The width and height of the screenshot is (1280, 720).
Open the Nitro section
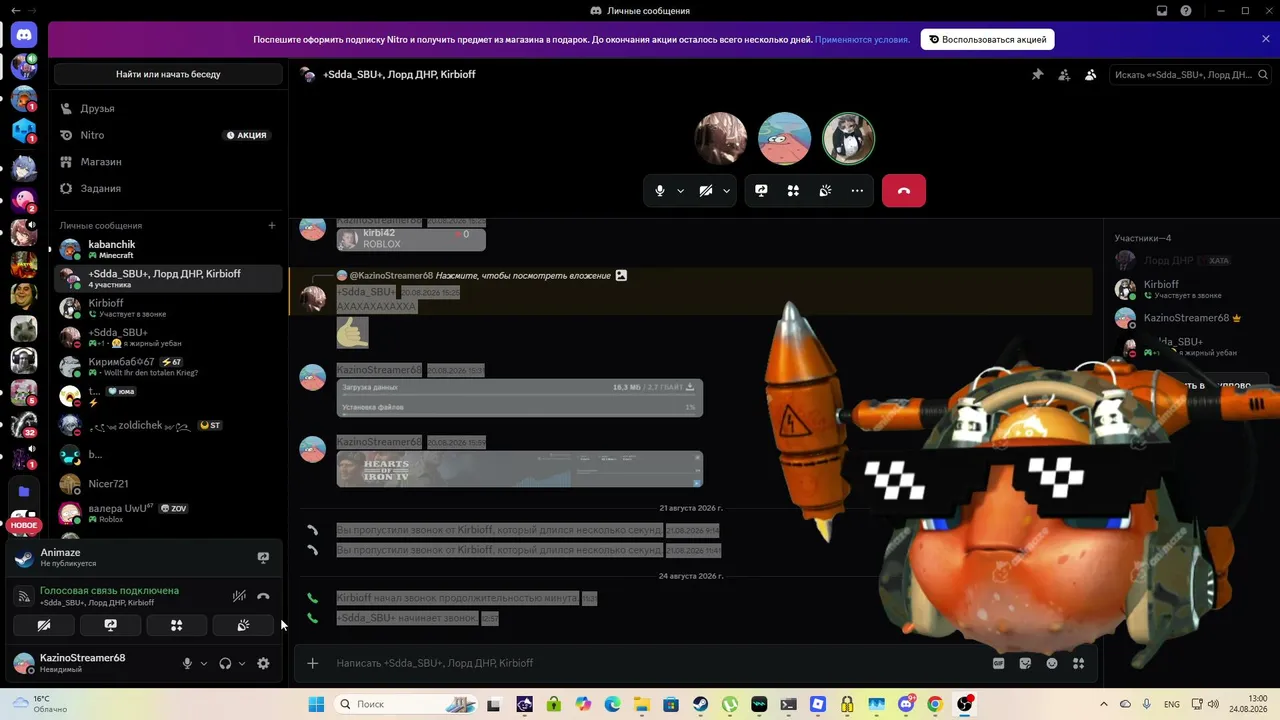(x=168, y=135)
